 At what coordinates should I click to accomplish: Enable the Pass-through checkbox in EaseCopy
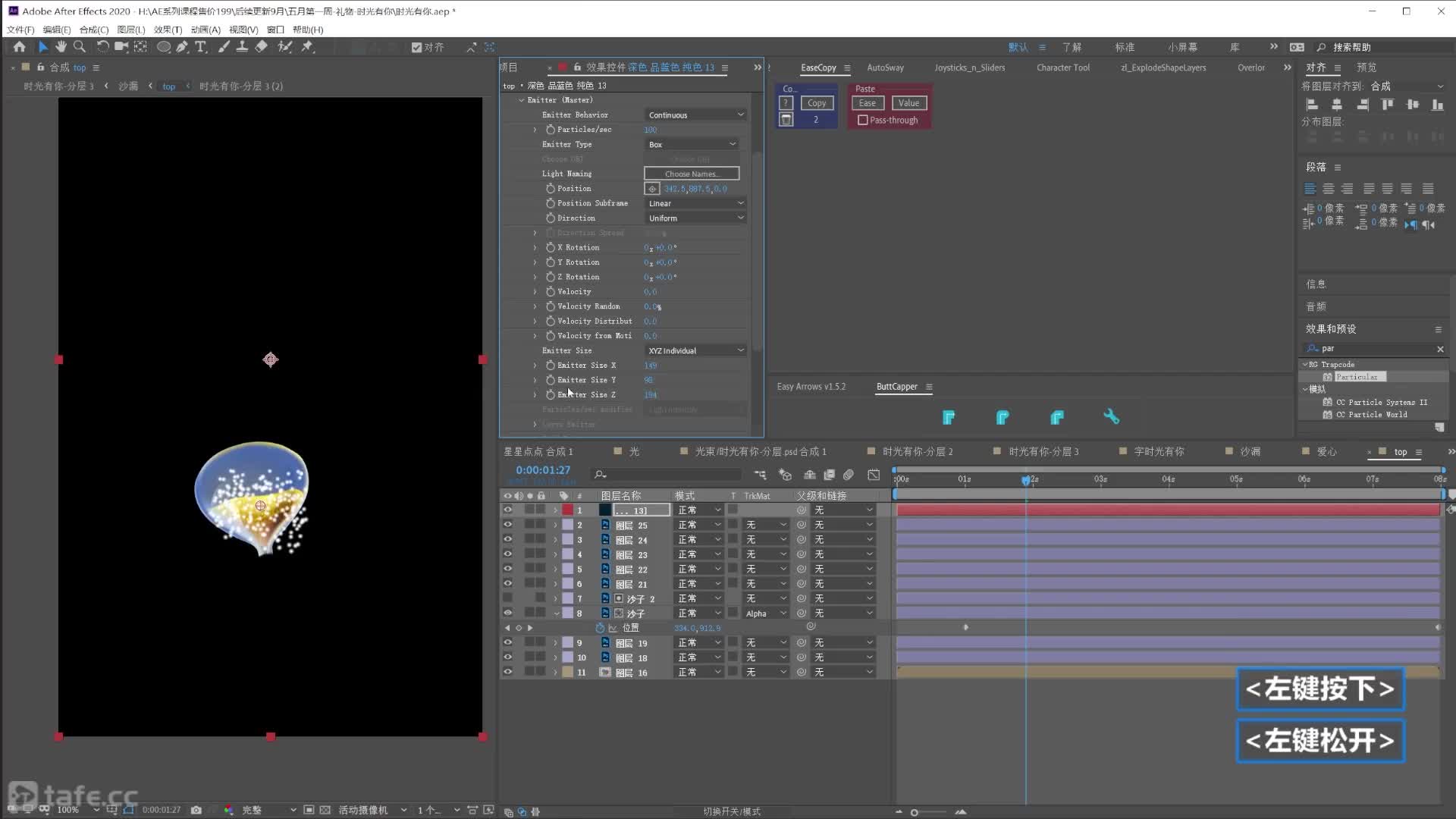click(x=862, y=120)
